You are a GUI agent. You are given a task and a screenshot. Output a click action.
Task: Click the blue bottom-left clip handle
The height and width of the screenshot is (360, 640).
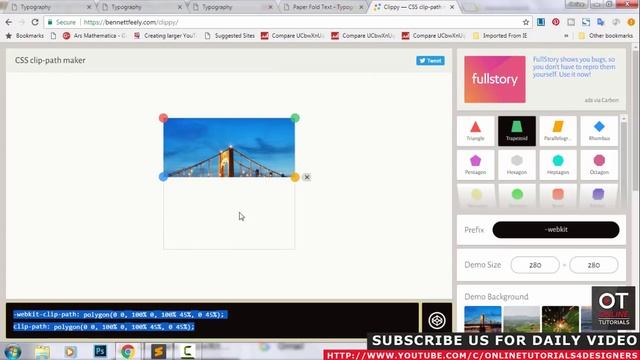[163, 177]
